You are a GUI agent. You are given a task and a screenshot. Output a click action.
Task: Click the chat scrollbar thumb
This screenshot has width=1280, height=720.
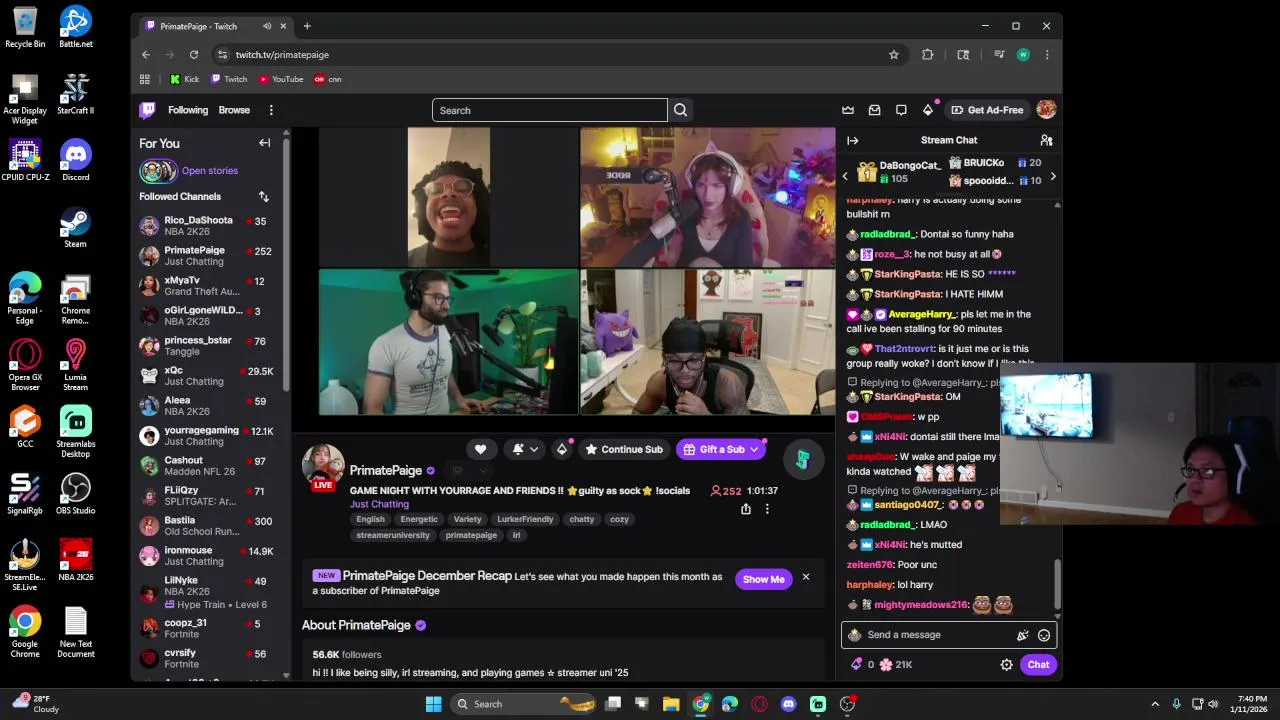[x=1057, y=583]
